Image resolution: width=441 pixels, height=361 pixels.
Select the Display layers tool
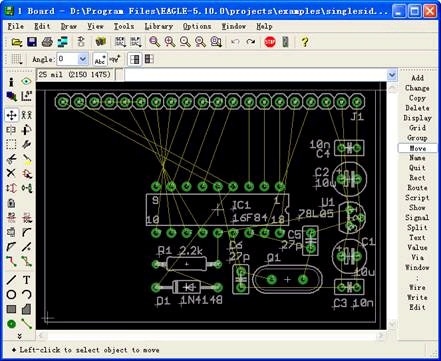11,96
